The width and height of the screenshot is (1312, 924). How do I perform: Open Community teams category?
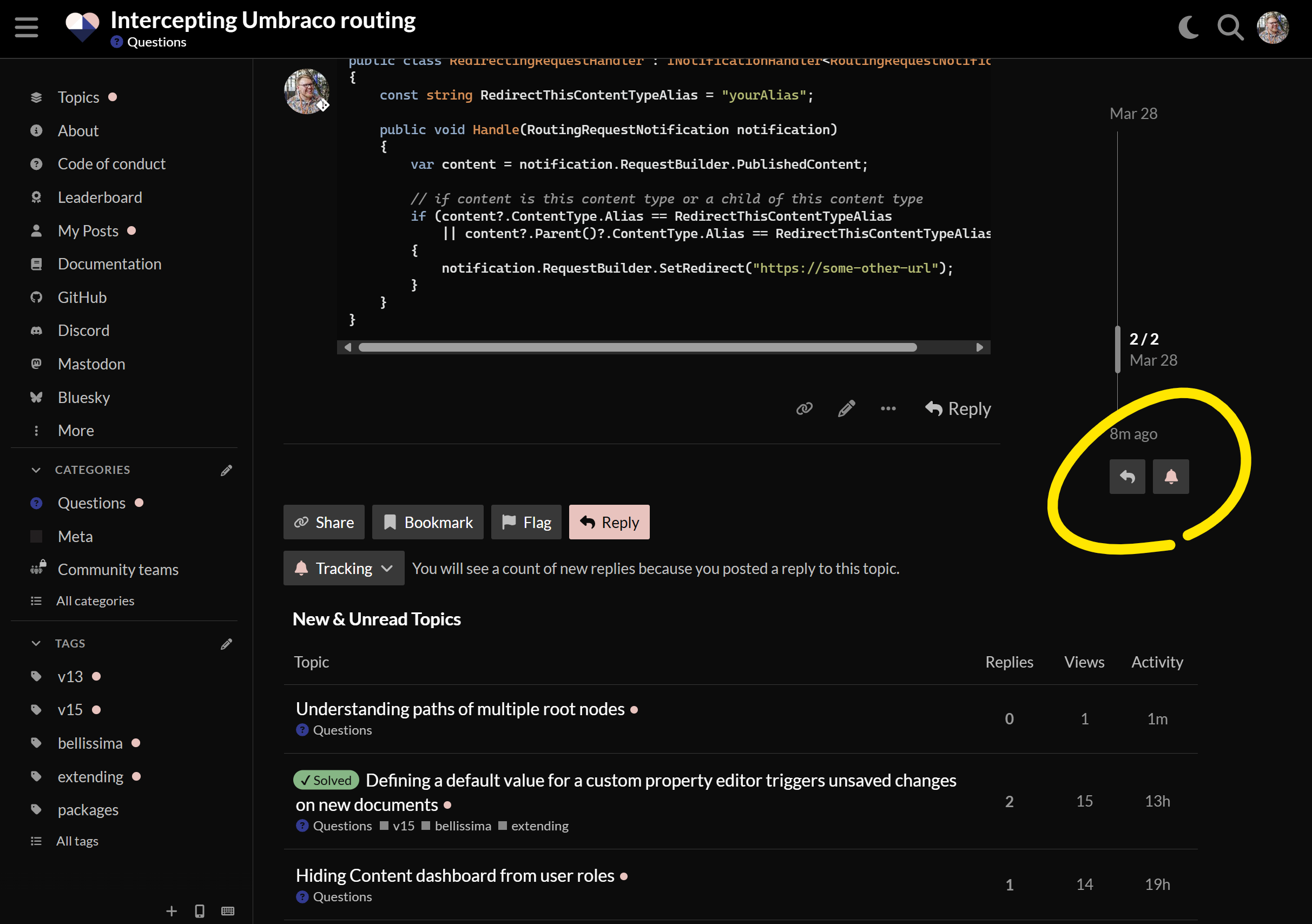[118, 570]
